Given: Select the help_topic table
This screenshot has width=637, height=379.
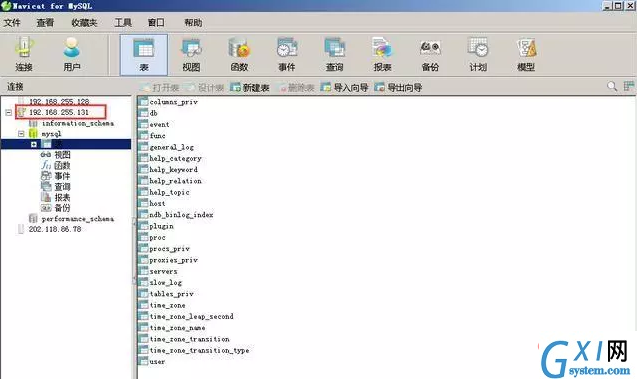Looking at the screenshot, I should [169, 192].
